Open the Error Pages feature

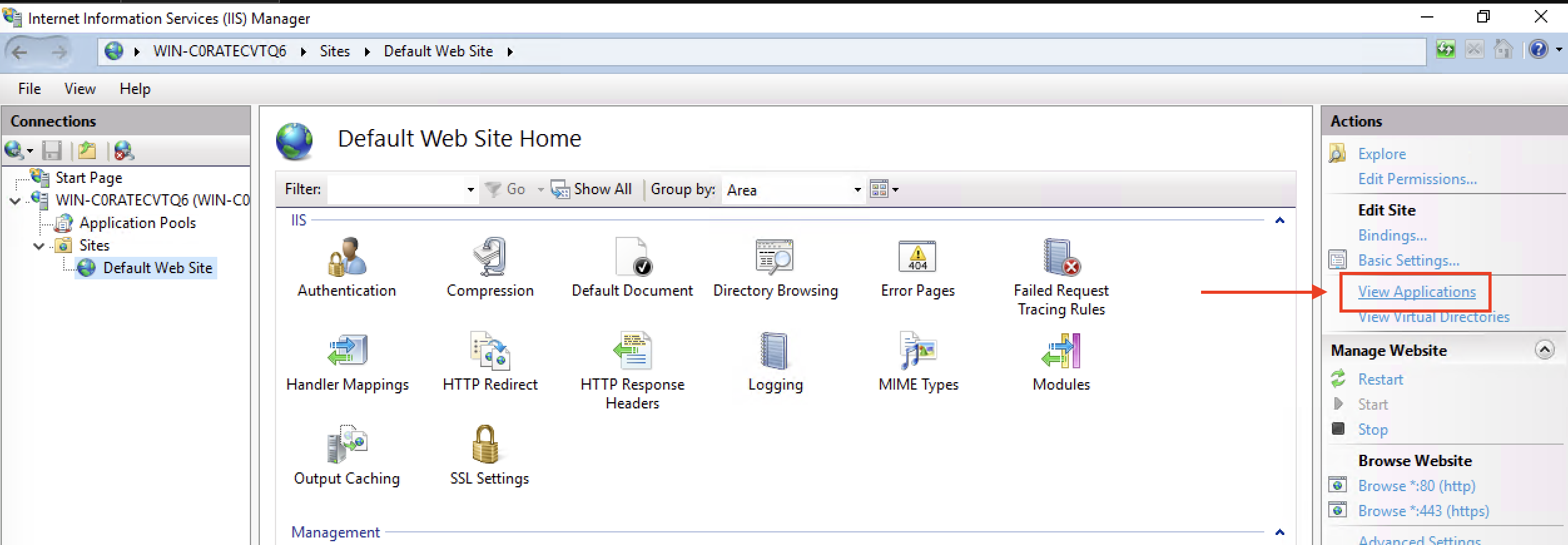918,268
